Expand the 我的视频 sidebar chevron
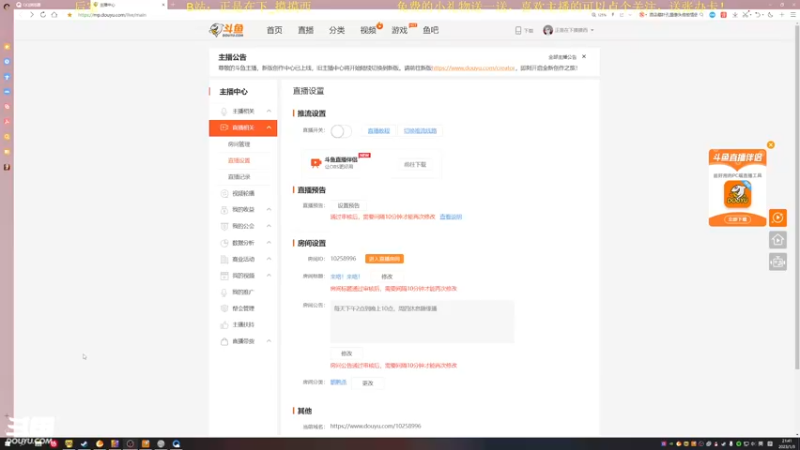800x450 pixels. (269, 276)
